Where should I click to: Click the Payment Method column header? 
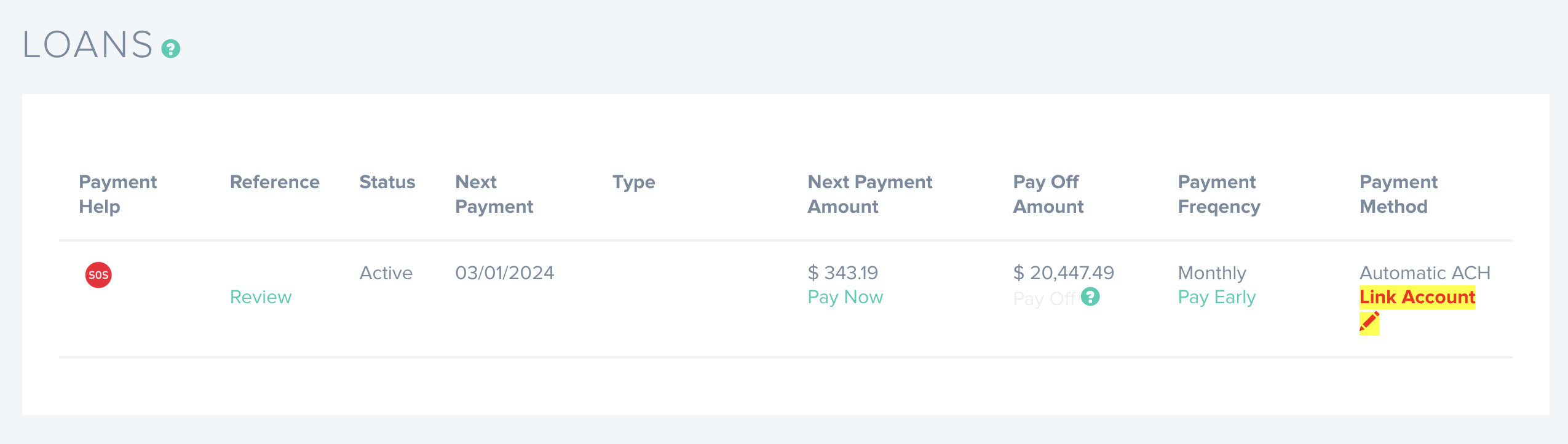(1398, 194)
